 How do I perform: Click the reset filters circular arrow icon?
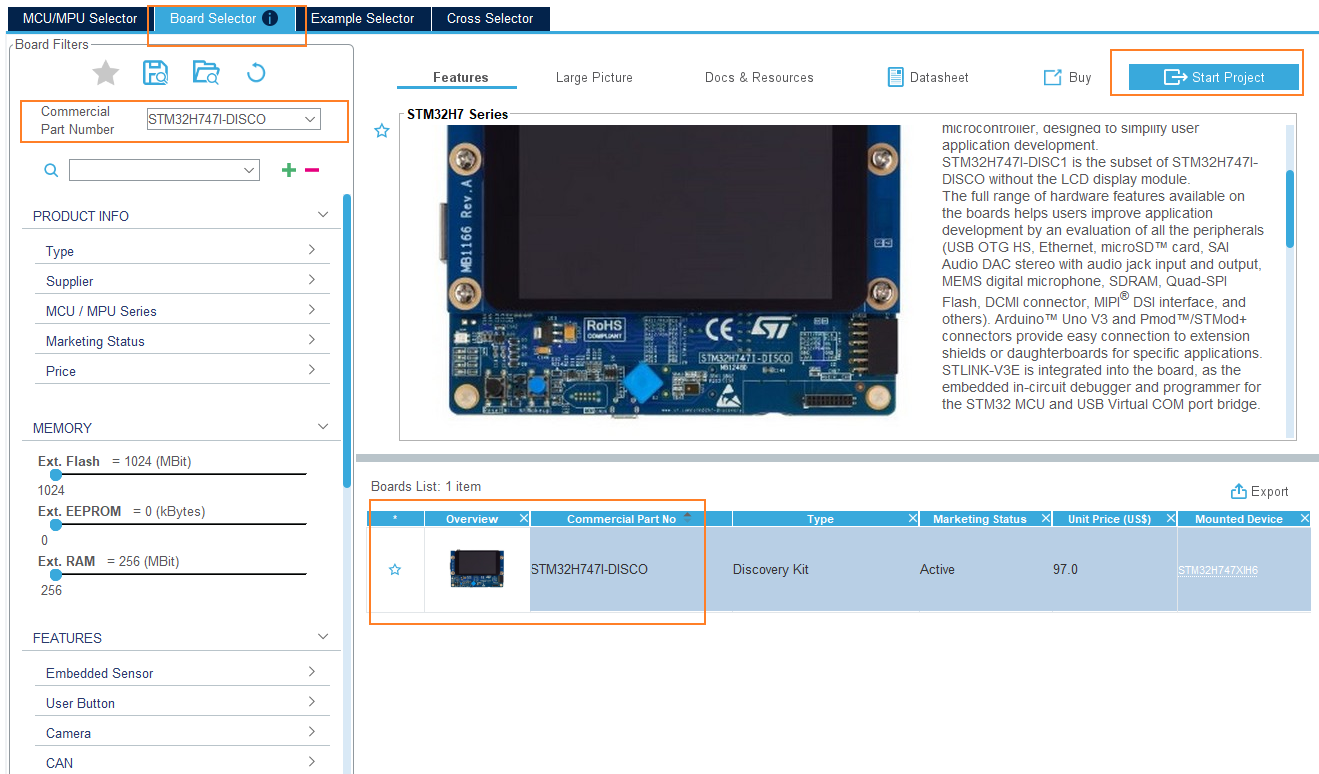[x=256, y=72]
